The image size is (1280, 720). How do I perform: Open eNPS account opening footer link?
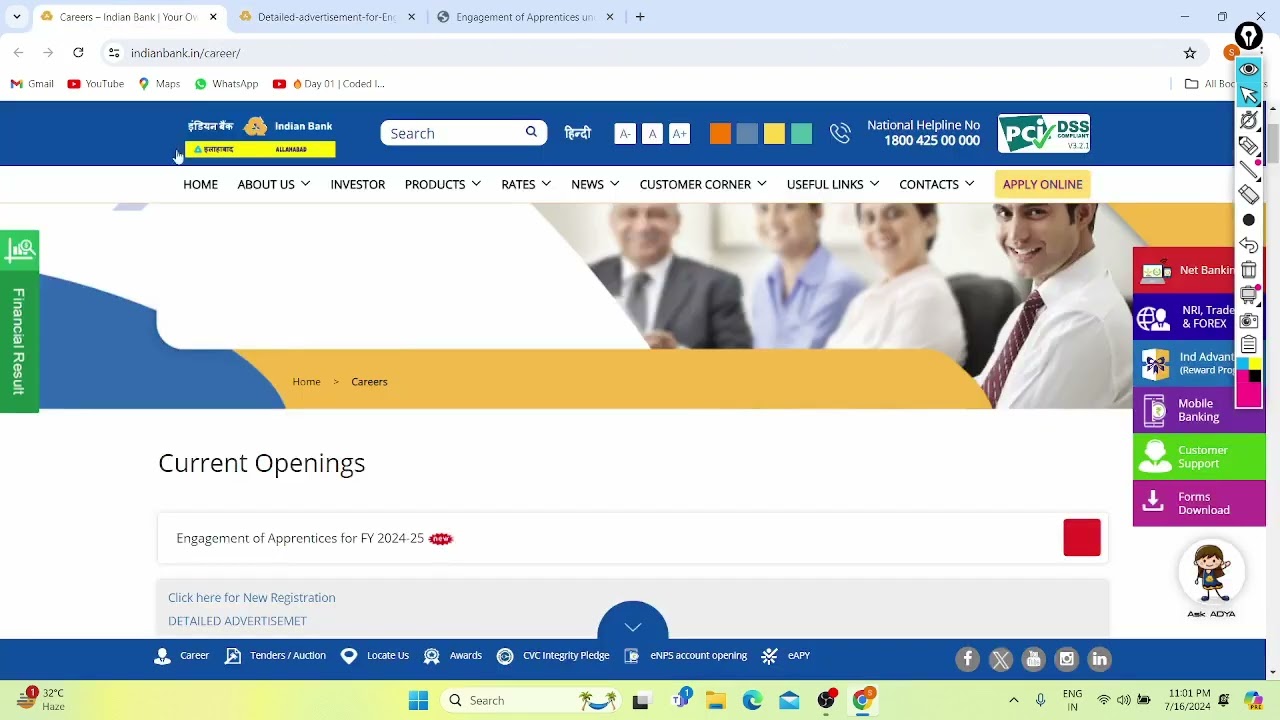686,656
